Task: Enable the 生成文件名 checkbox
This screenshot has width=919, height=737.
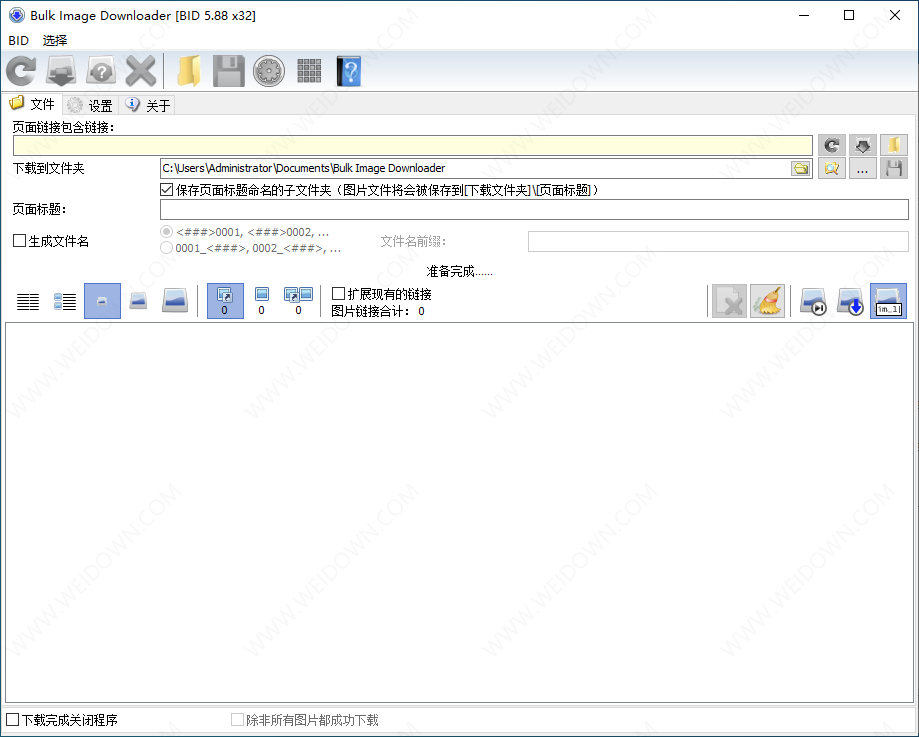Action: (19, 240)
